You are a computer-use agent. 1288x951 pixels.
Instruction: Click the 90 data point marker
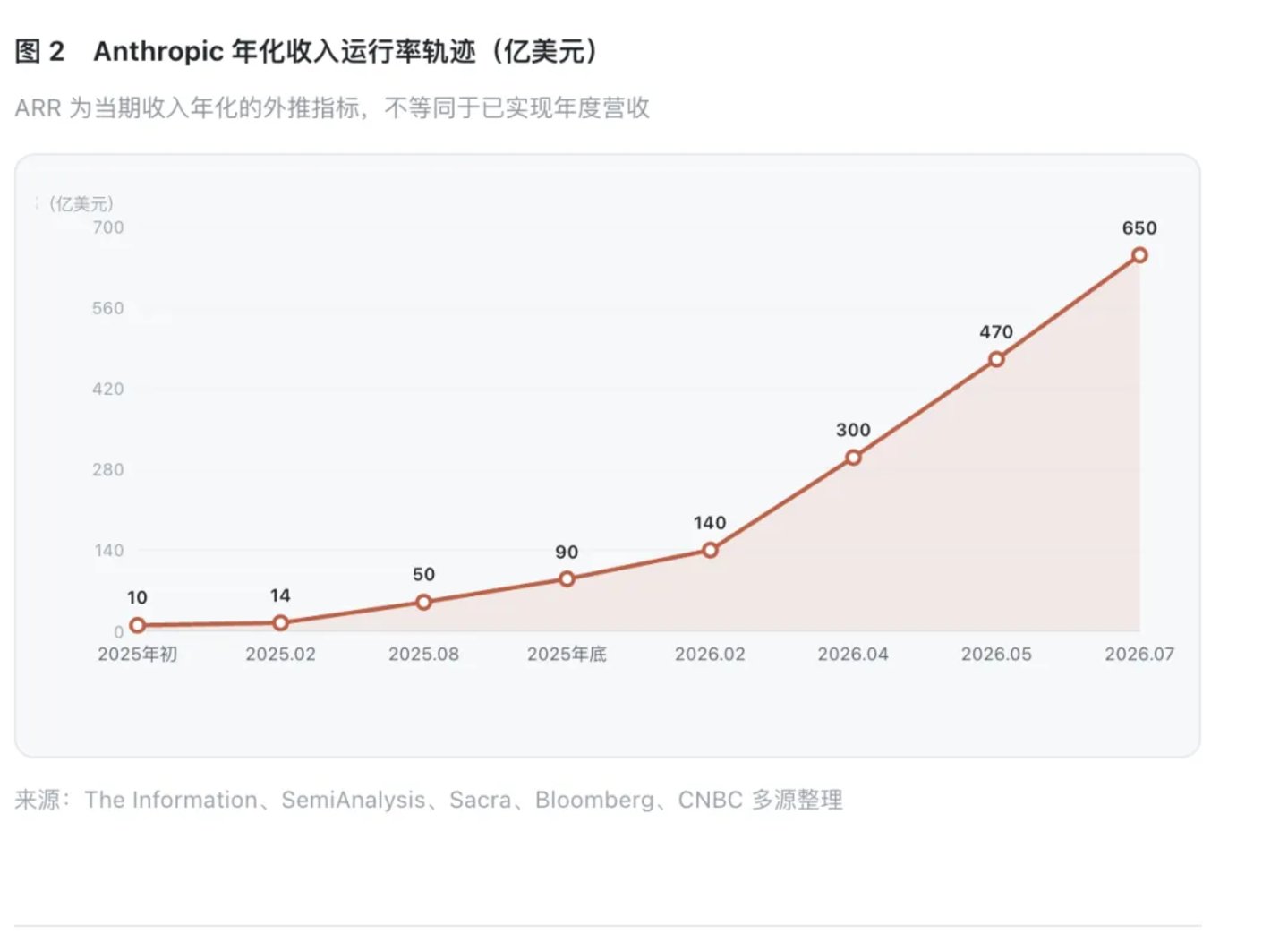tap(567, 579)
